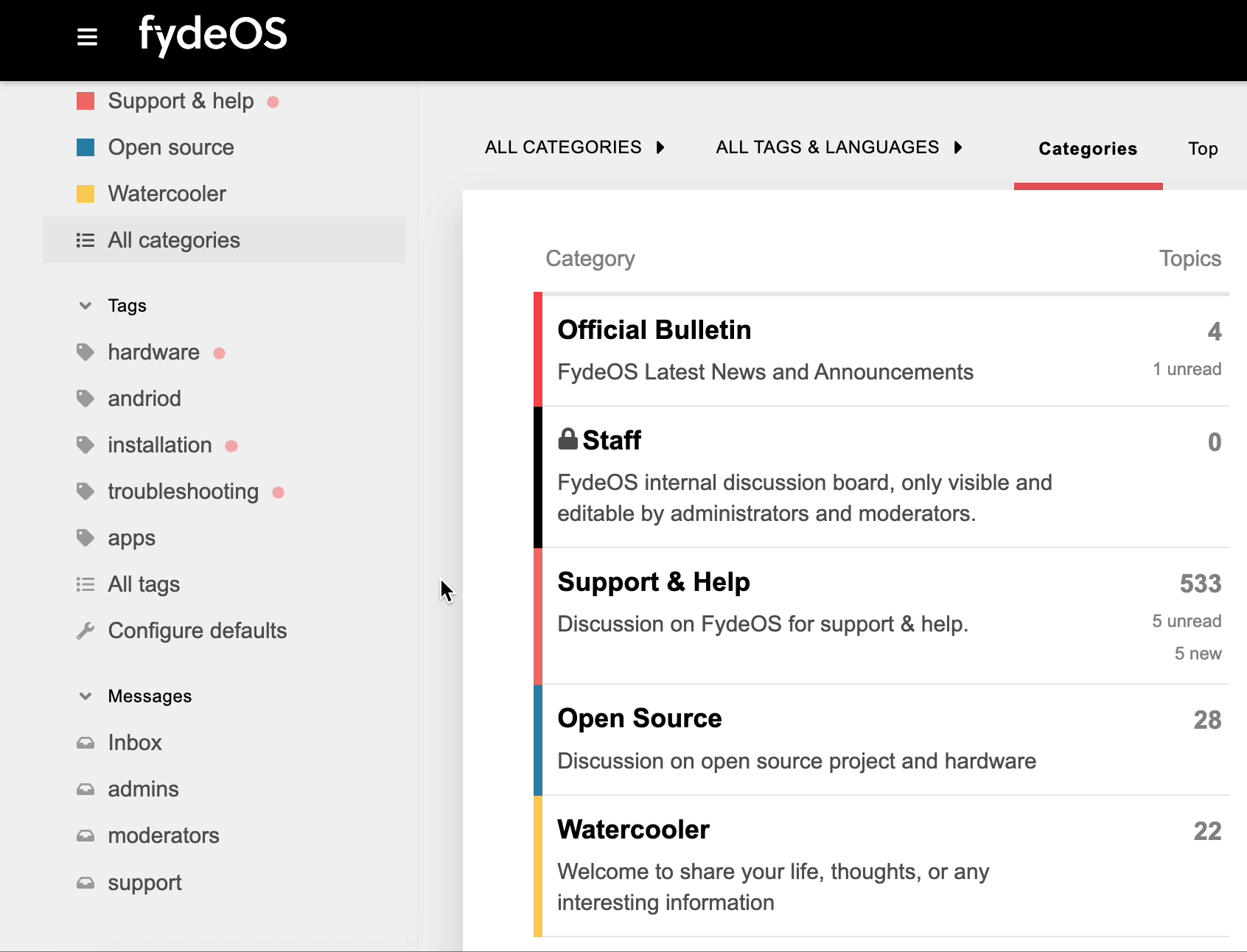Click 5 unread for Support & Help

click(x=1187, y=621)
